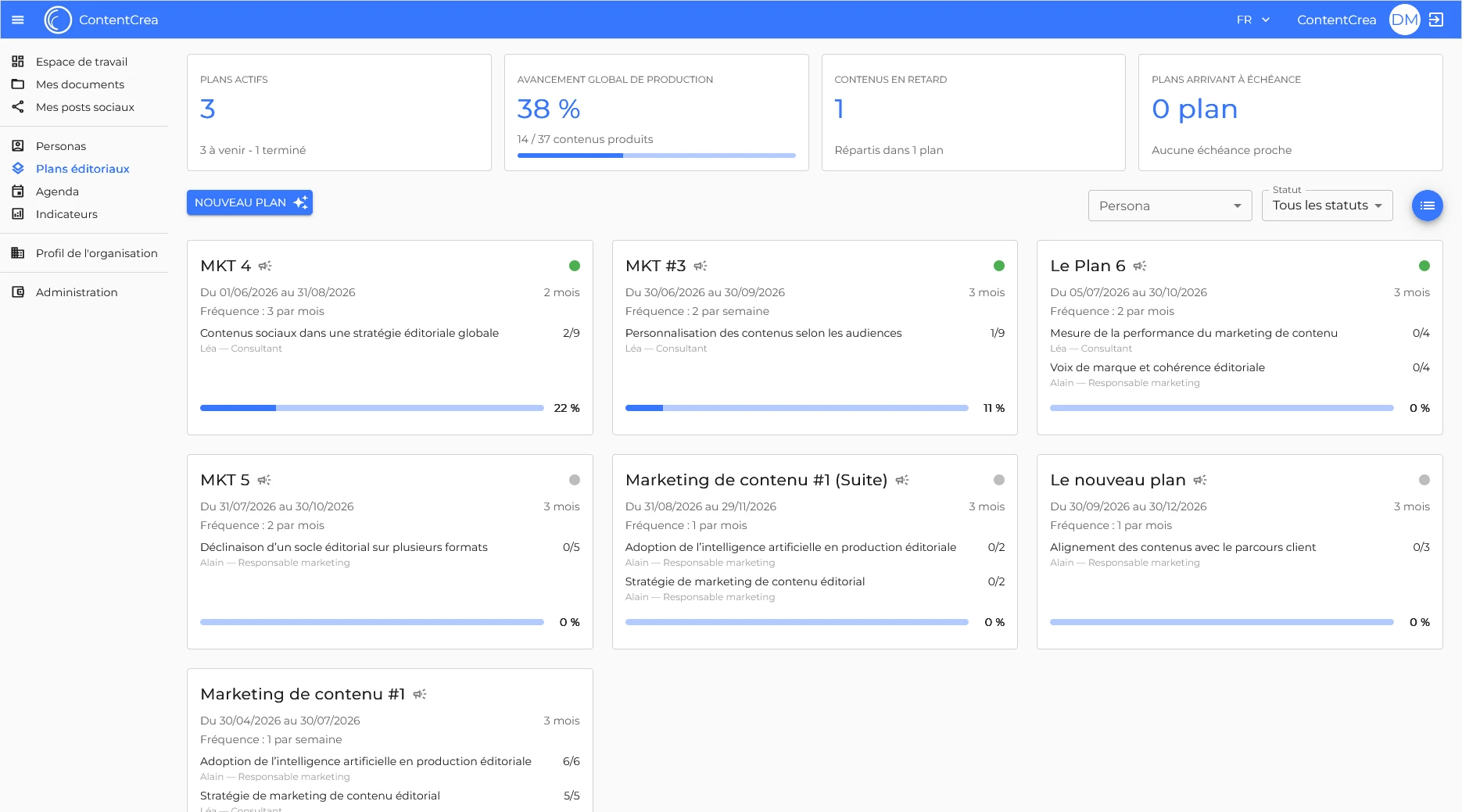Open the DM user avatar
Image resolution: width=1462 pixels, height=812 pixels.
click(x=1404, y=20)
